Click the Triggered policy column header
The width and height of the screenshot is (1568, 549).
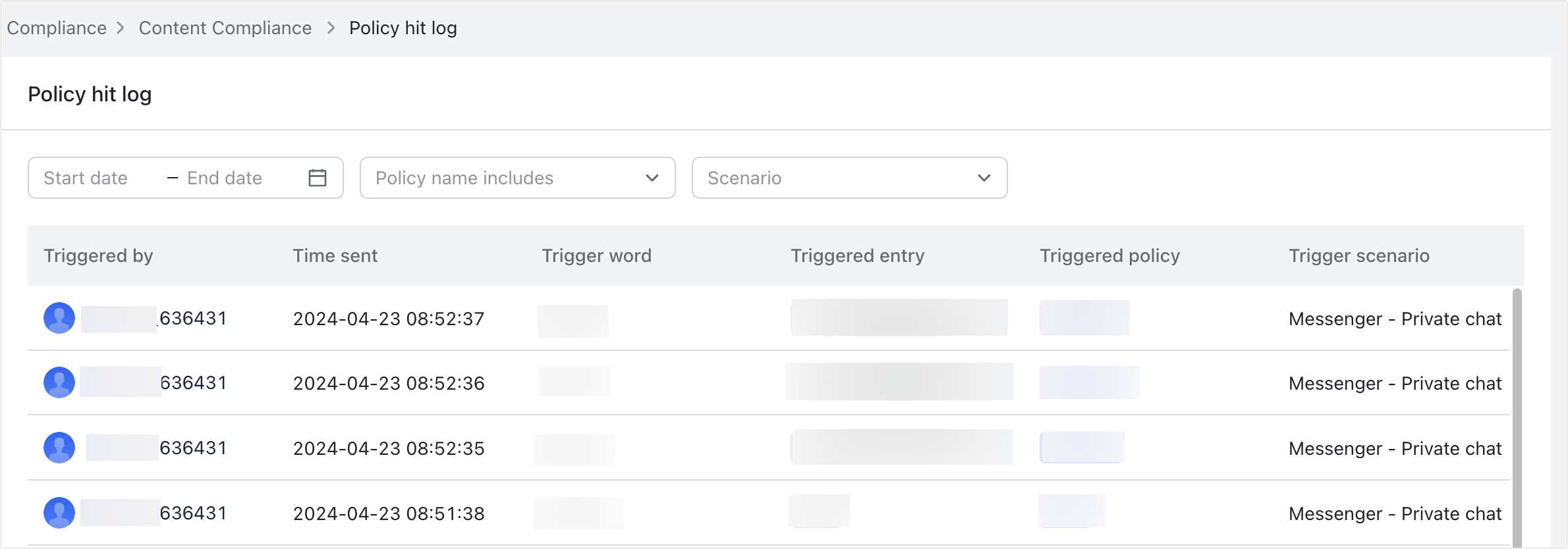1110,255
